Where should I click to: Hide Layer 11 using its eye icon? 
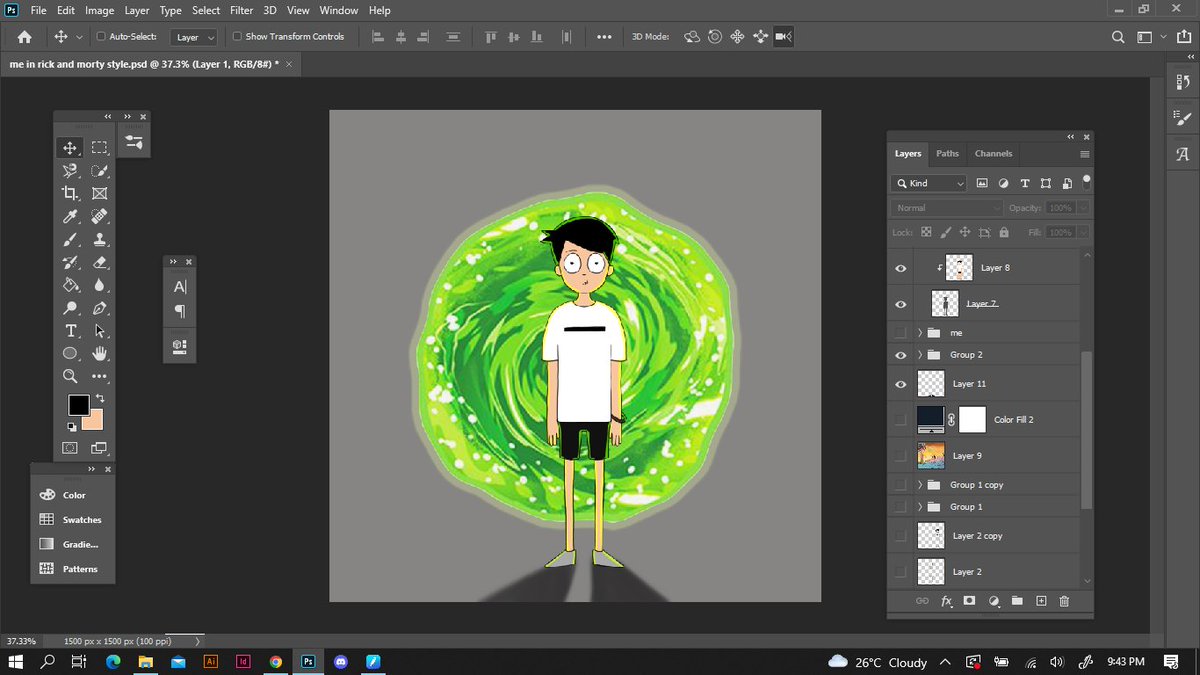click(x=901, y=384)
